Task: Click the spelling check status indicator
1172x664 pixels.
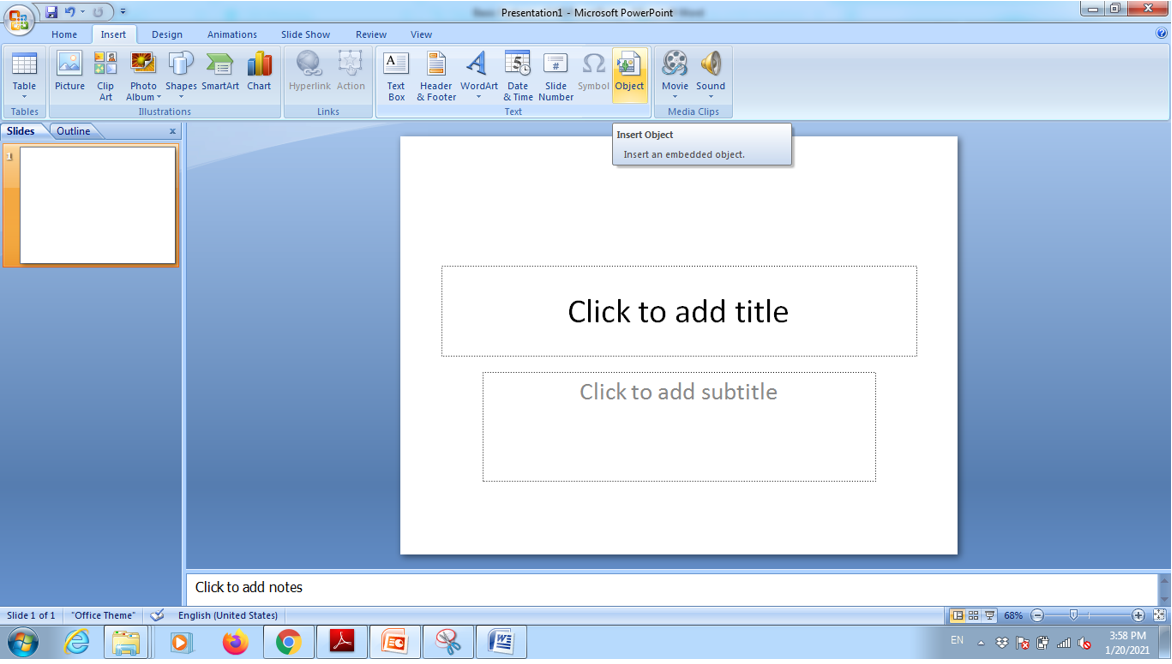Action: 156,615
